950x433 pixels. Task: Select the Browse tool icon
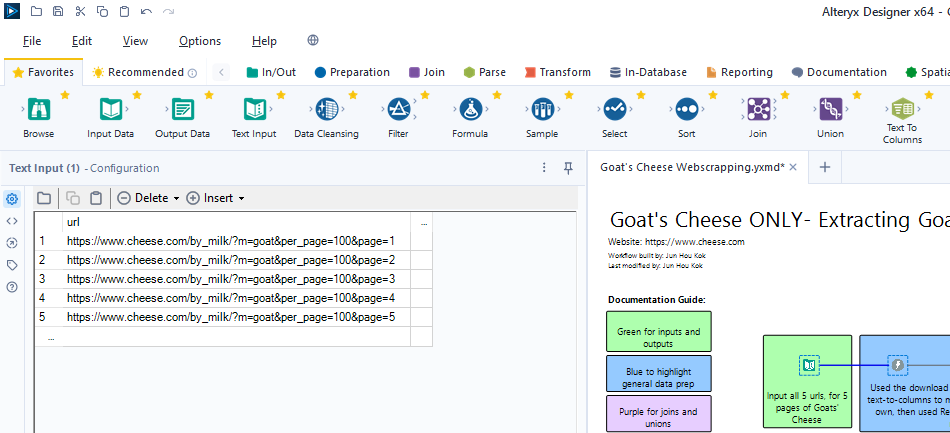[39, 109]
